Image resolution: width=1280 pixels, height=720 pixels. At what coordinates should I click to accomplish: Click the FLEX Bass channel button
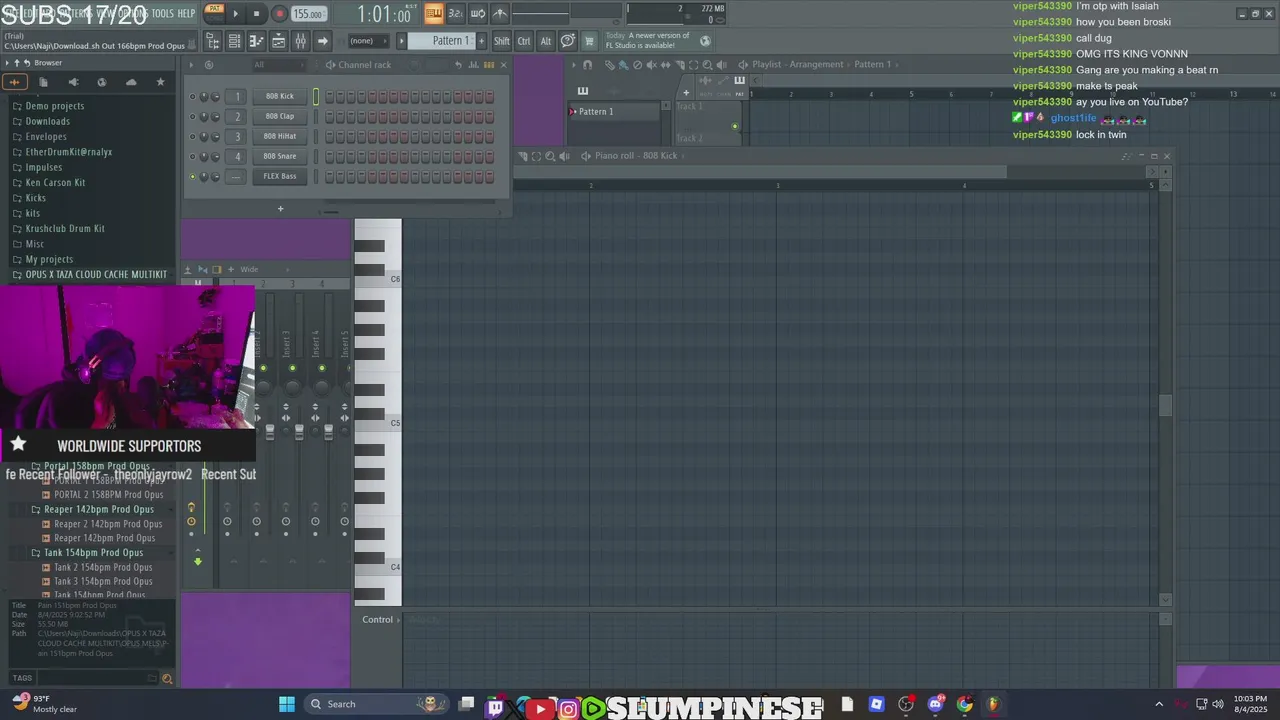[279, 176]
